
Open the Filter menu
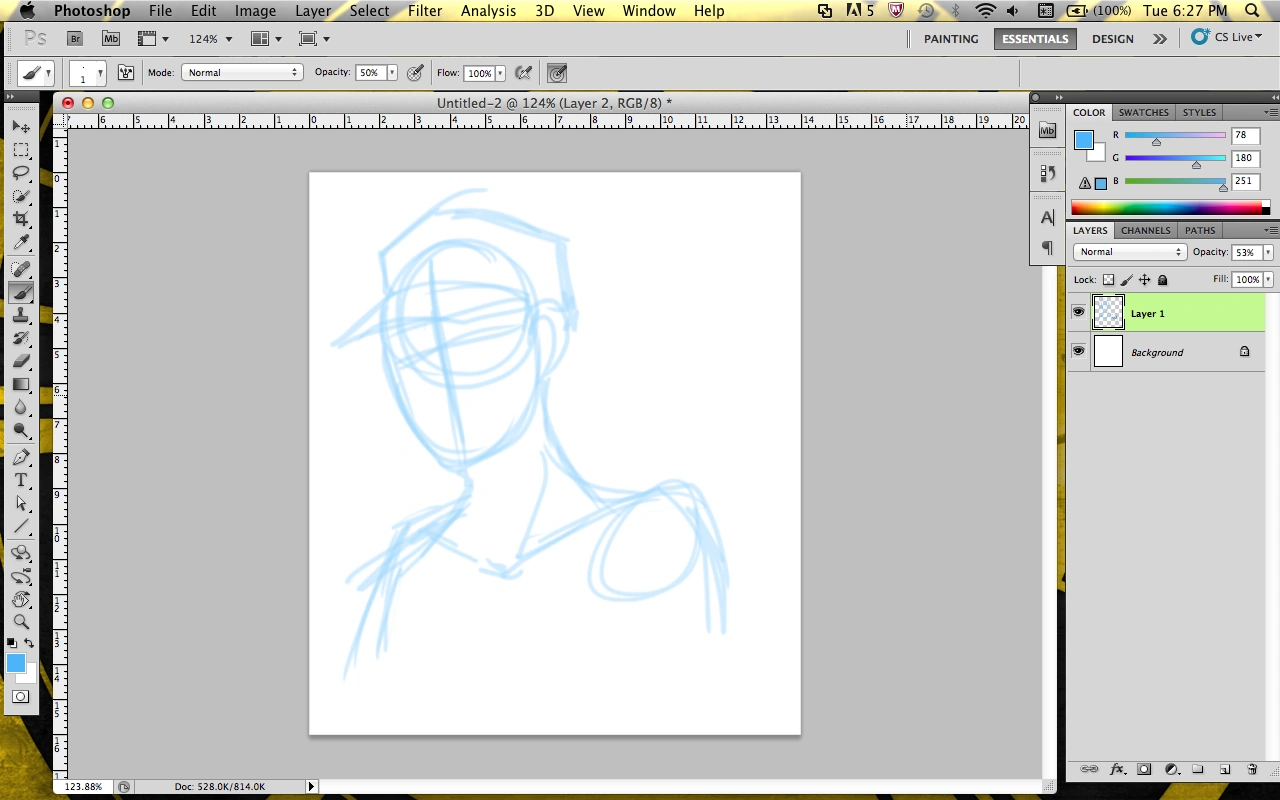coord(425,11)
